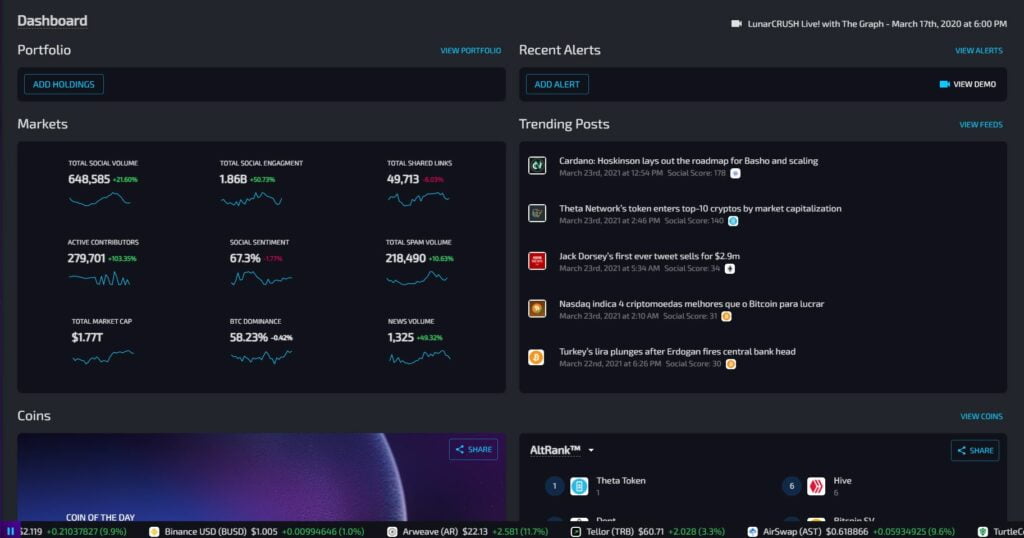The height and width of the screenshot is (538, 1024).
Task: Open the LunarCRUSH Live with The Graph announcement
Action: 876,24
